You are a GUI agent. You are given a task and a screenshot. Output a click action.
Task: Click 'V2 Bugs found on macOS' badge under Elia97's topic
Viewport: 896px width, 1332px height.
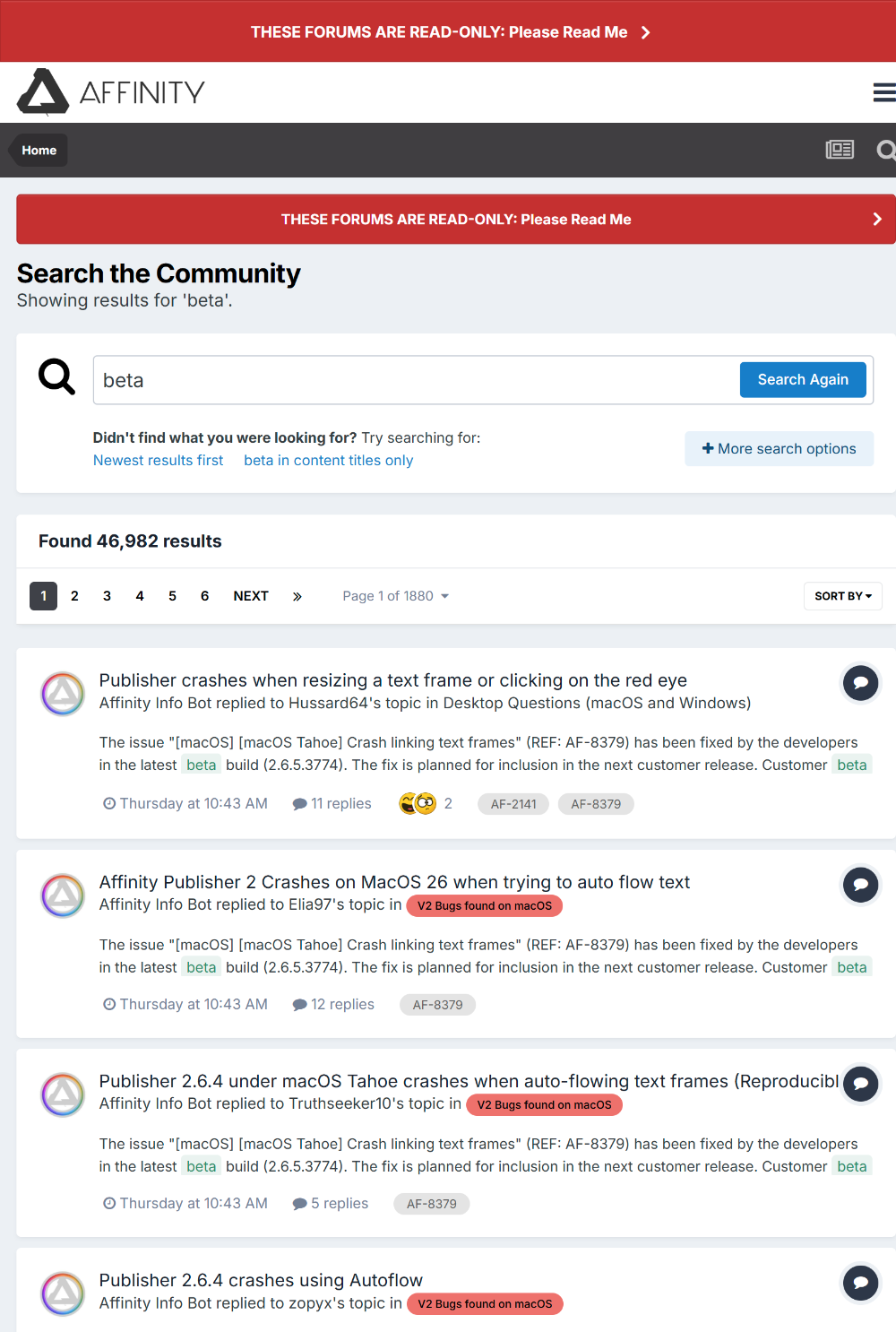coord(485,905)
